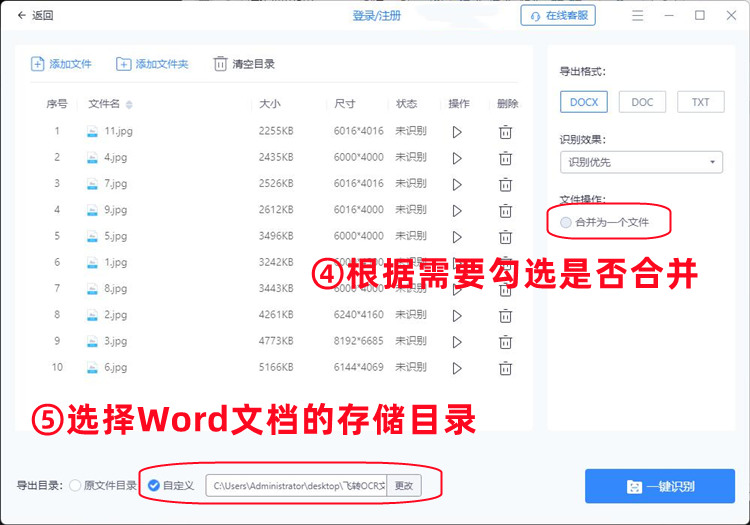This screenshot has width=750, height=525.
Task: Click the 一键识别 button
Action: click(660, 486)
